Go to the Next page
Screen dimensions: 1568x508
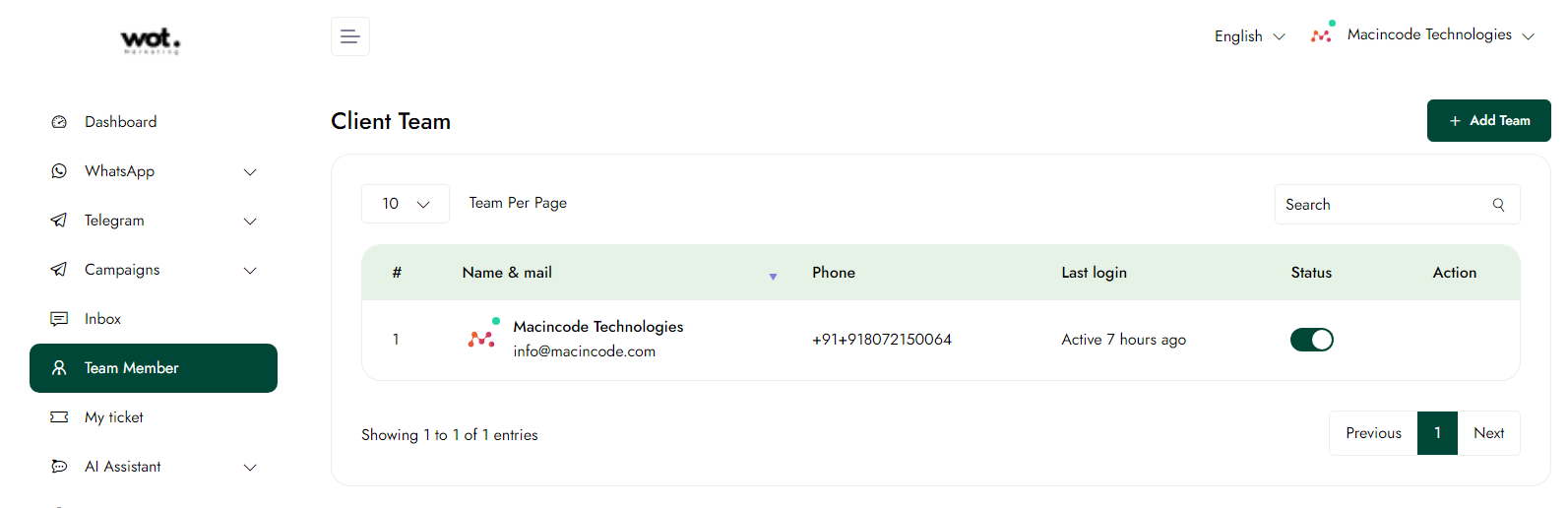[1488, 433]
